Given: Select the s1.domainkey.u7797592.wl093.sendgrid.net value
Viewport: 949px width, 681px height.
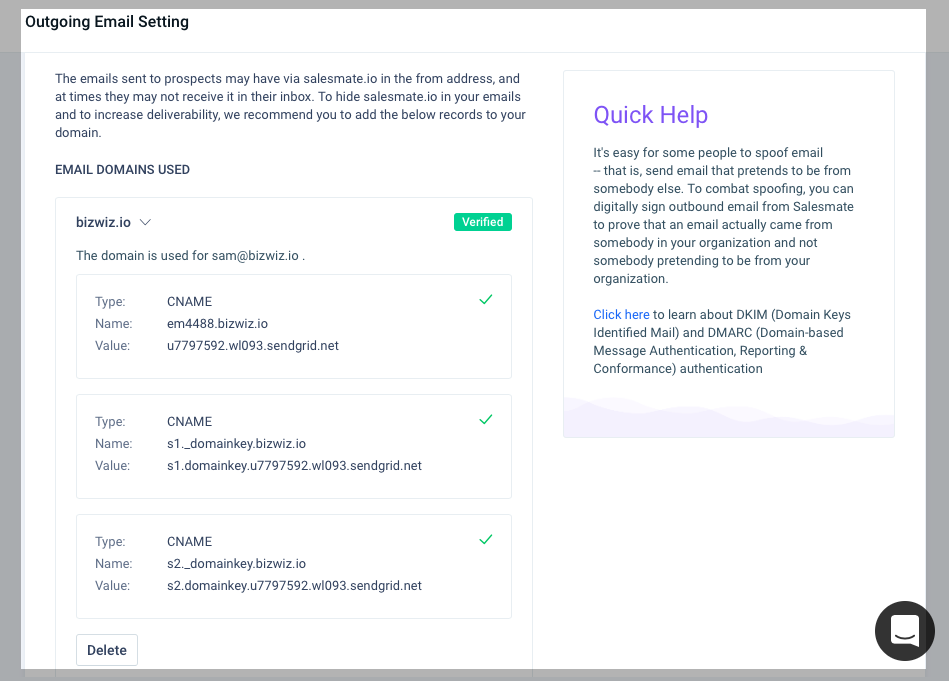Looking at the screenshot, I should coord(294,466).
